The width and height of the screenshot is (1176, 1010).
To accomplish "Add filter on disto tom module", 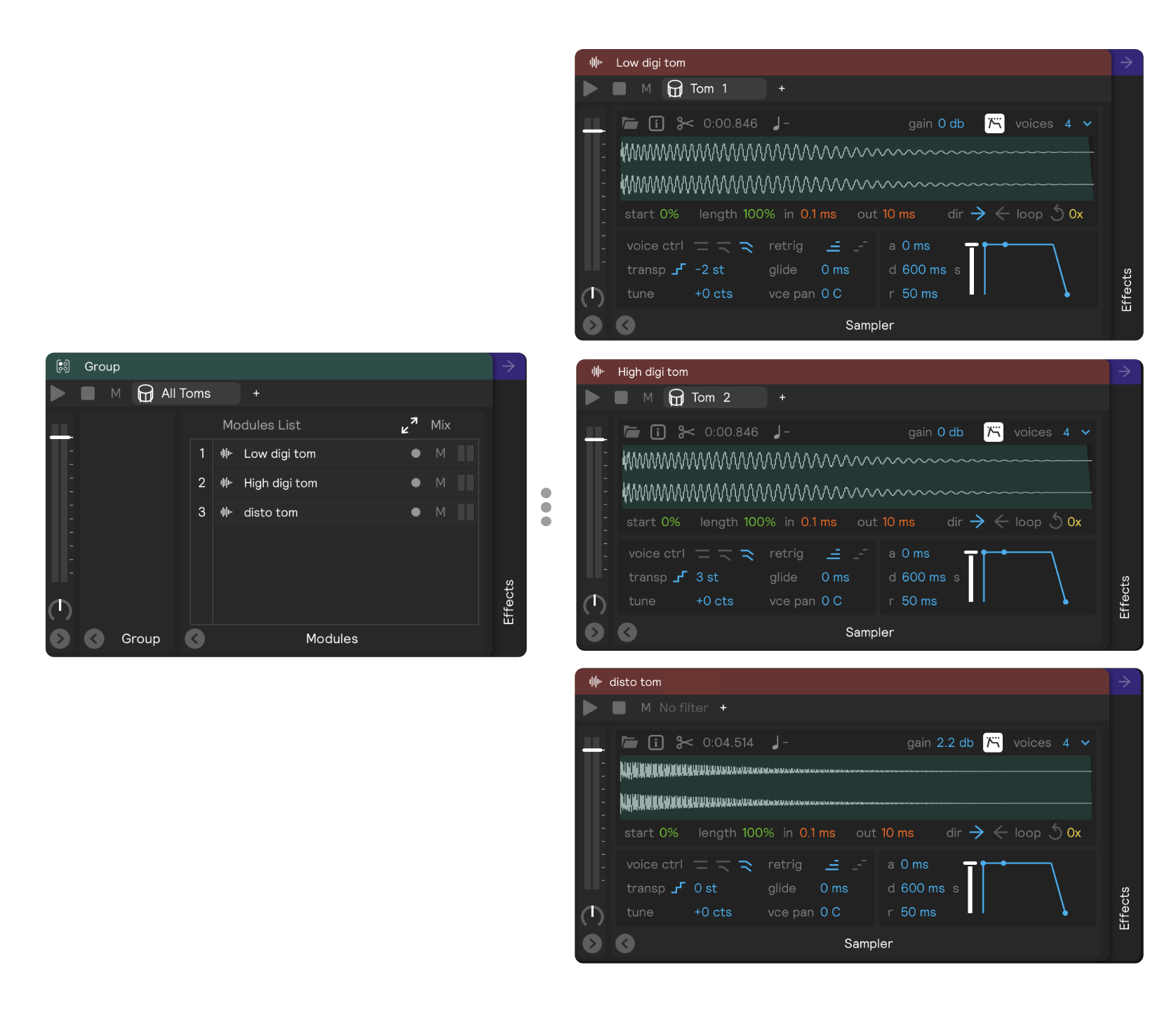I will (x=723, y=708).
